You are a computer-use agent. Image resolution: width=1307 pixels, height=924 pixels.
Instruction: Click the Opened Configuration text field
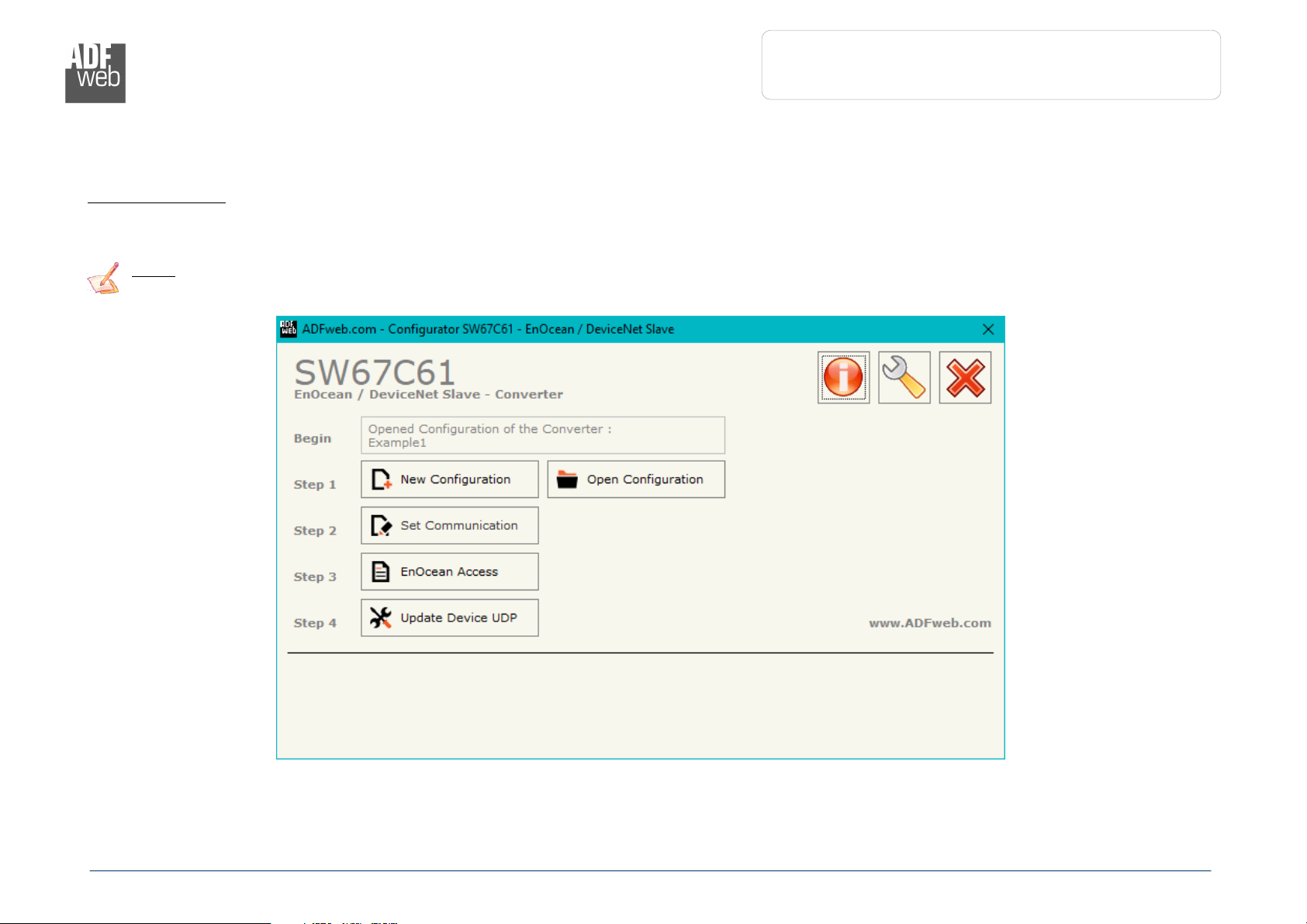tap(543, 435)
